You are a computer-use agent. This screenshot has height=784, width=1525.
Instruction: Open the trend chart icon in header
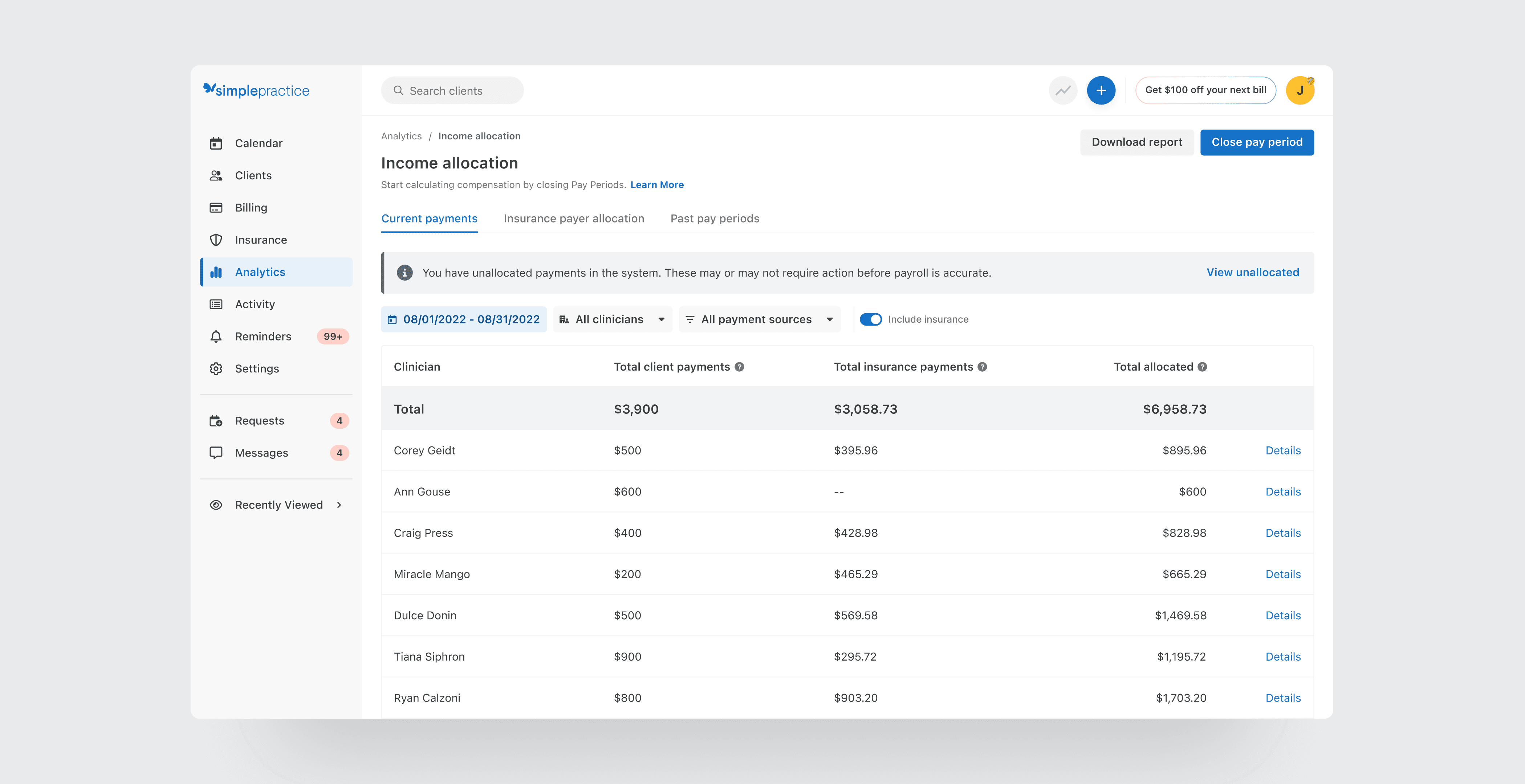tap(1063, 90)
